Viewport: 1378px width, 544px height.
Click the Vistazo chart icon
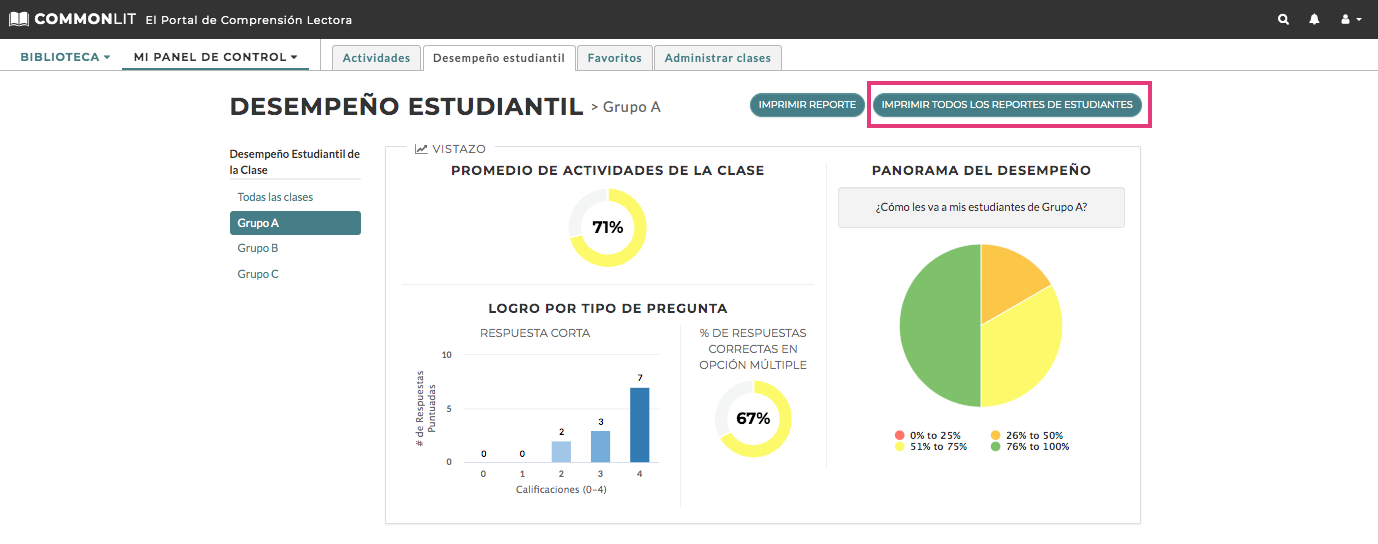click(x=421, y=149)
